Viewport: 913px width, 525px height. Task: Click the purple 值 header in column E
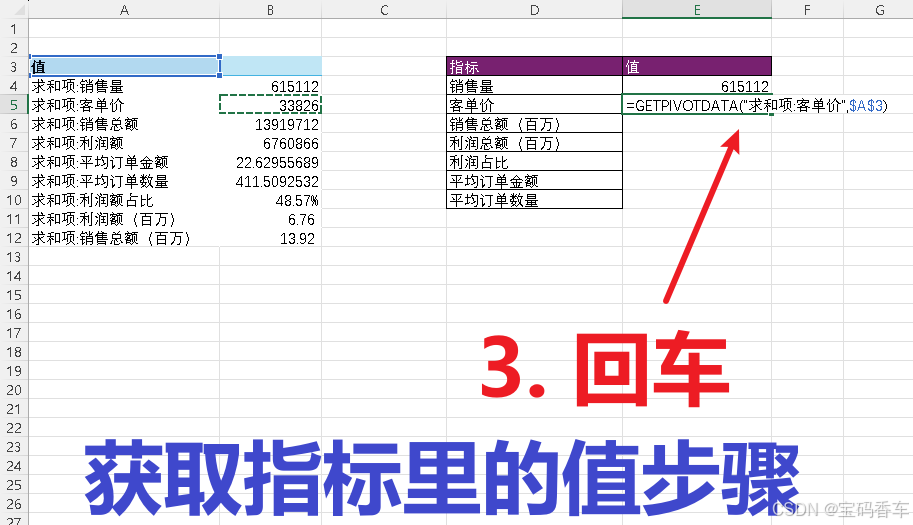tap(697, 66)
